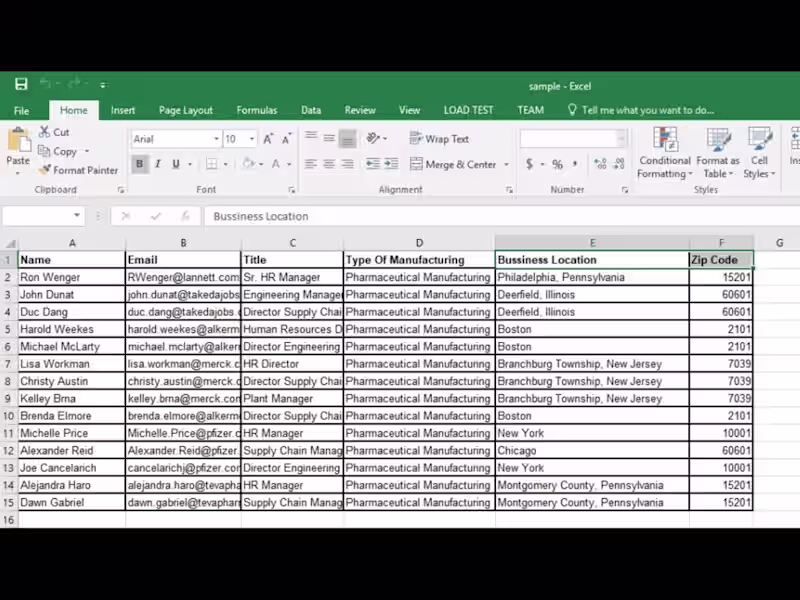
Task: Open the Fill Color paint bucket
Action: (x=248, y=164)
